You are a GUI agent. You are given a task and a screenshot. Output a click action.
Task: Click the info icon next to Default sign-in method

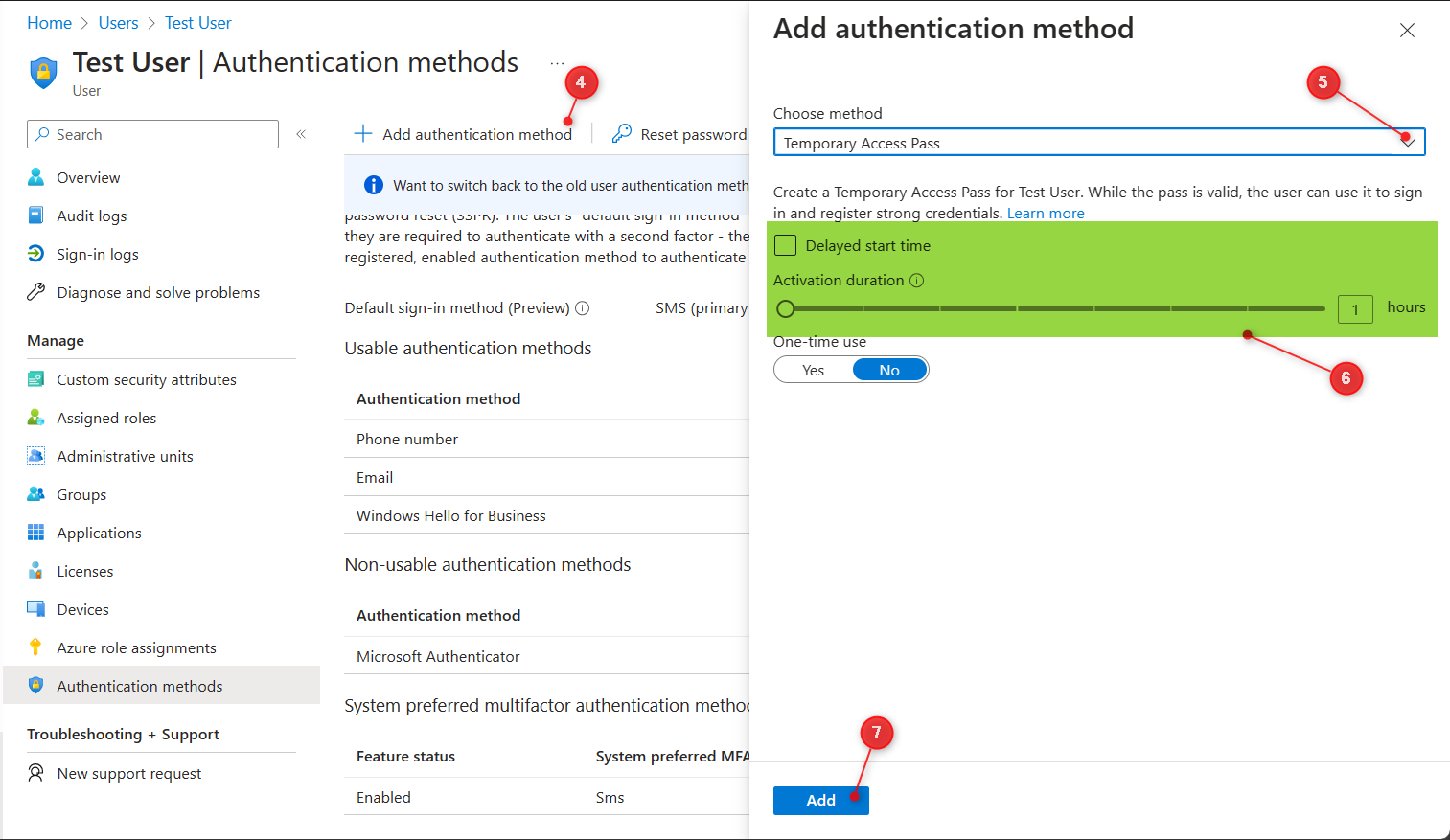pyautogui.click(x=582, y=308)
